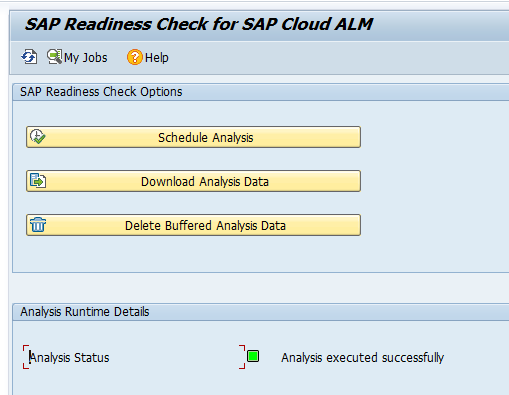Click 'Analysis executed successfully' status text

362,358
